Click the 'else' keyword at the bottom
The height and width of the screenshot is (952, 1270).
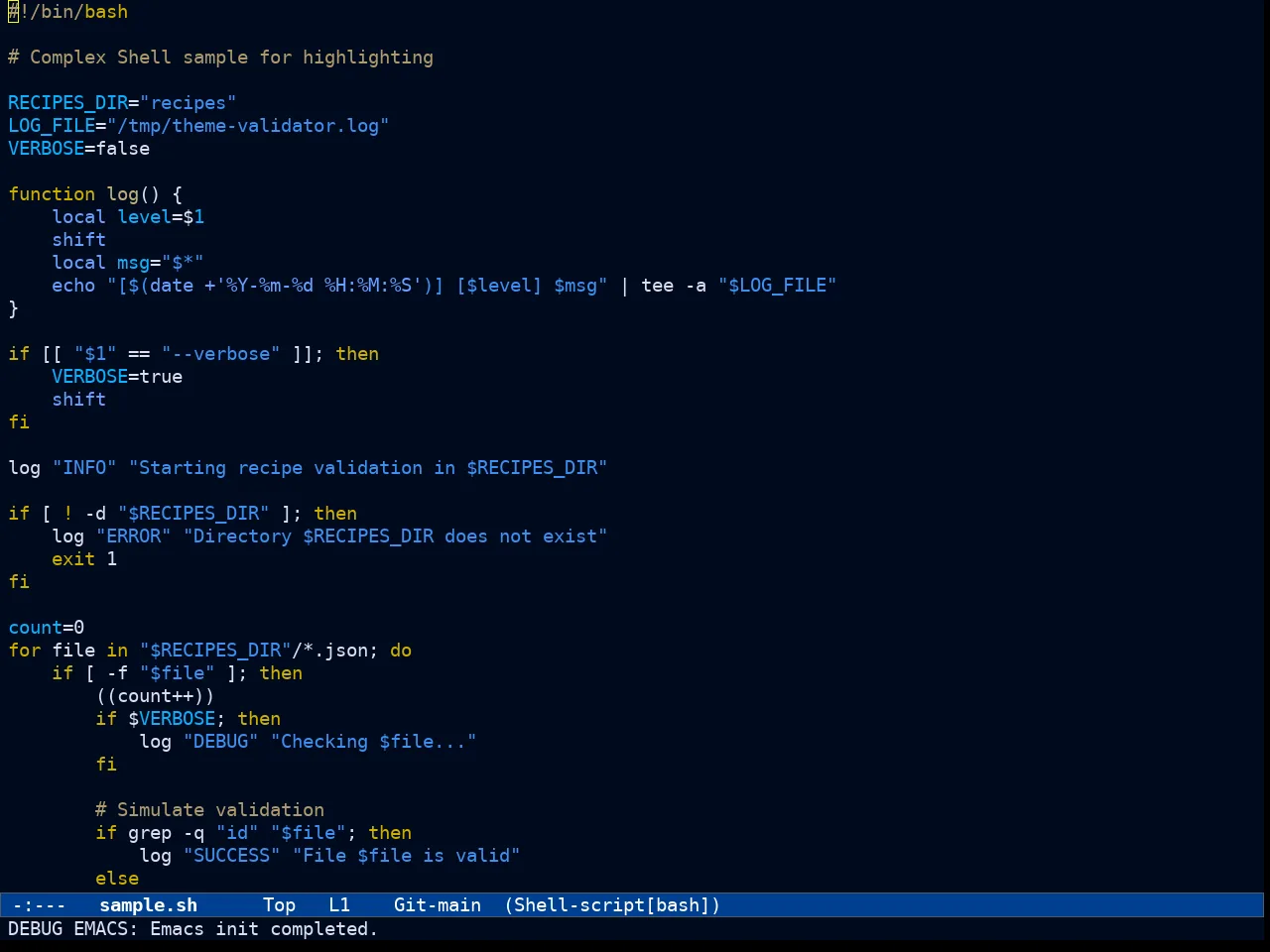click(x=117, y=879)
